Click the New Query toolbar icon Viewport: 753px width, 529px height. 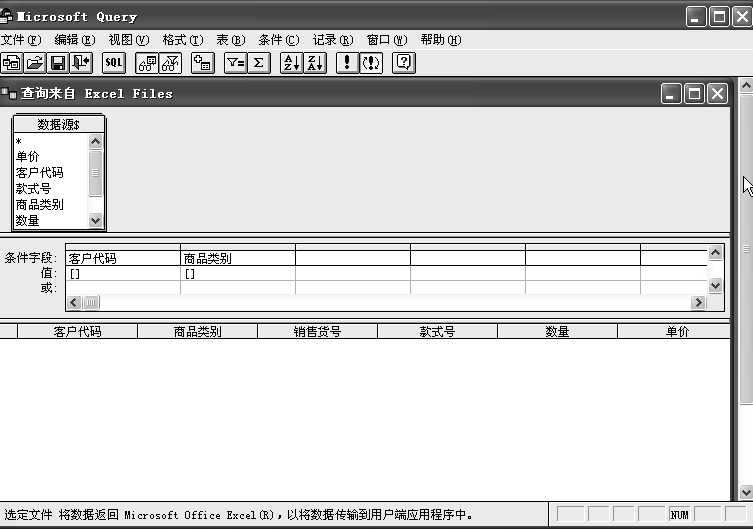pyautogui.click(x=12, y=63)
